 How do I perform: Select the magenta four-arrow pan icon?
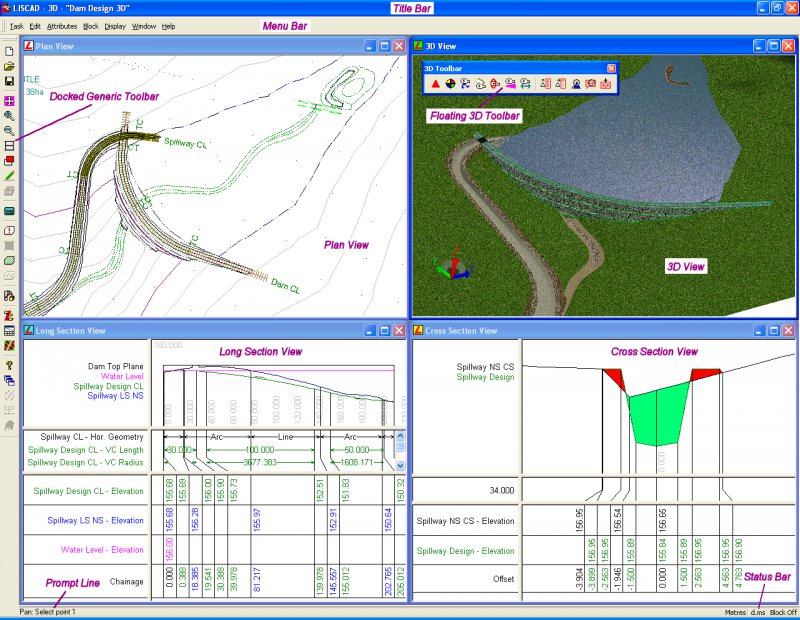point(9,101)
